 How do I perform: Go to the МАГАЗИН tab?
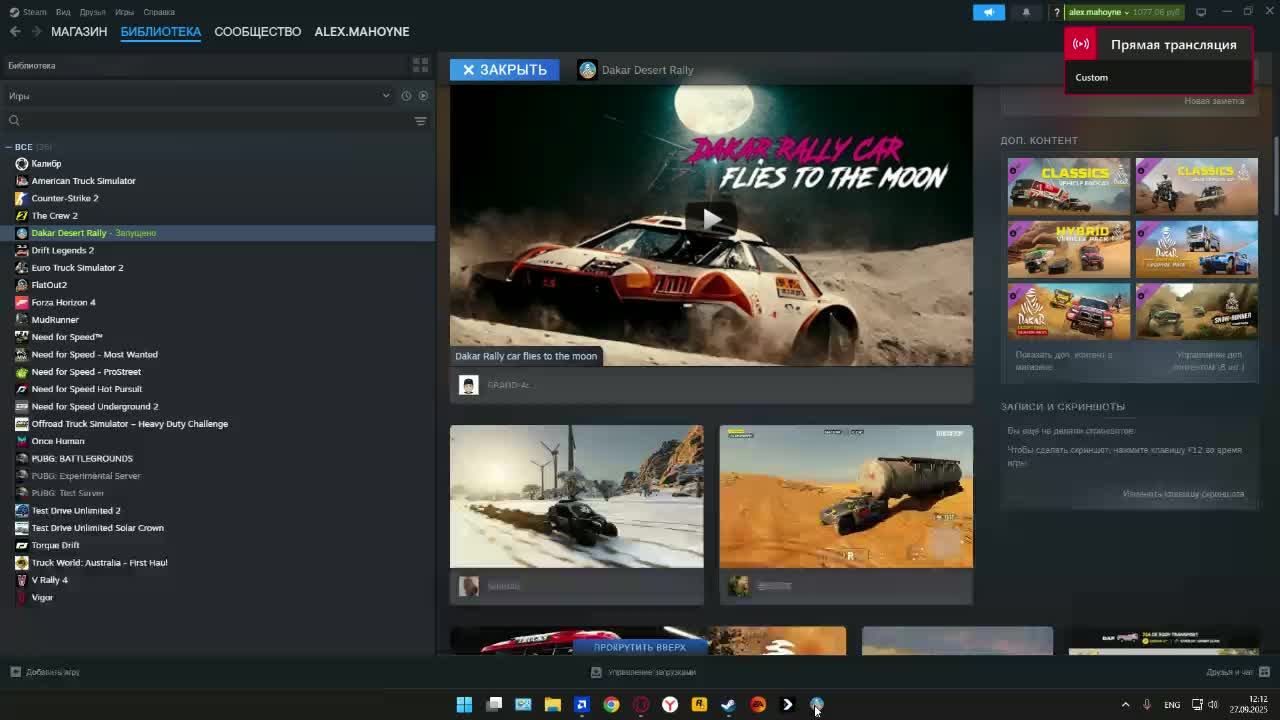[x=79, y=31]
